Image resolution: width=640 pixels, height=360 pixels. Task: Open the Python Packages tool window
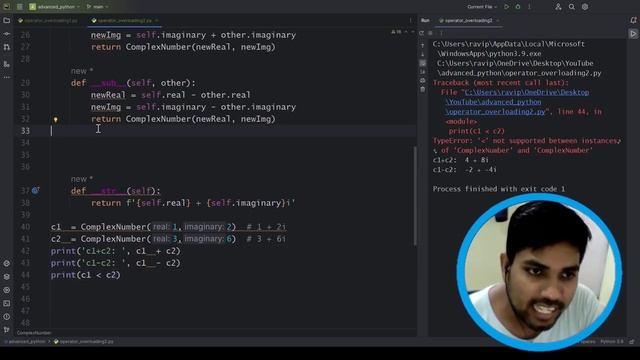[7, 264]
